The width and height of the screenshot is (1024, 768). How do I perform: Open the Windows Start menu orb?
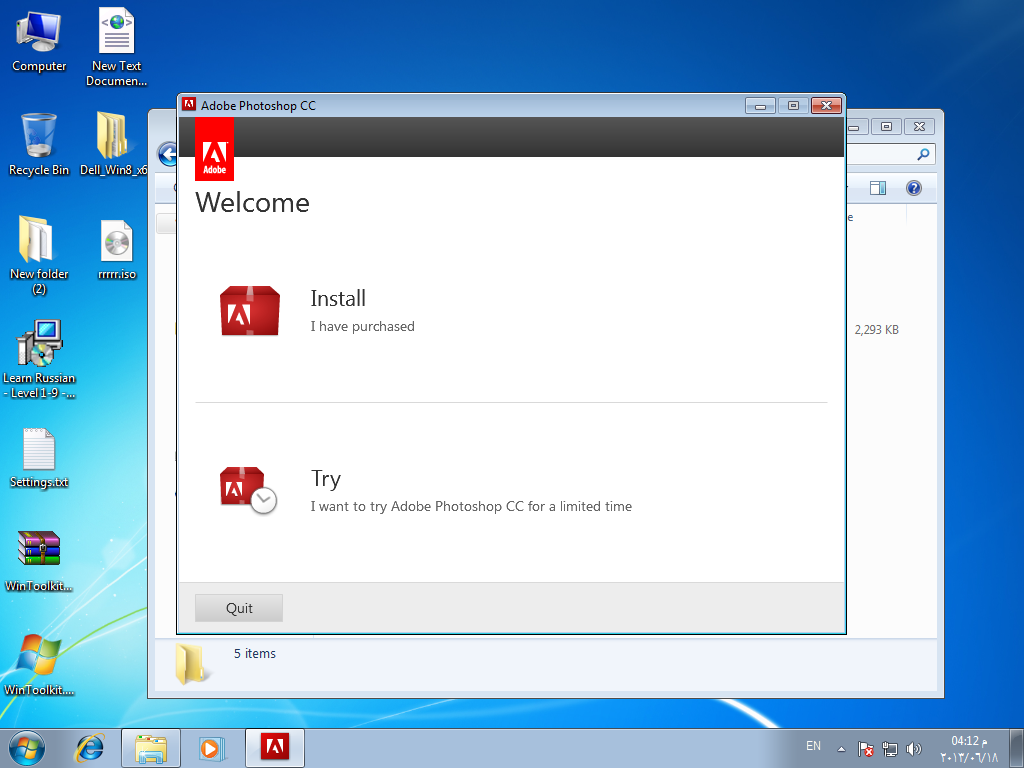coord(27,748)
